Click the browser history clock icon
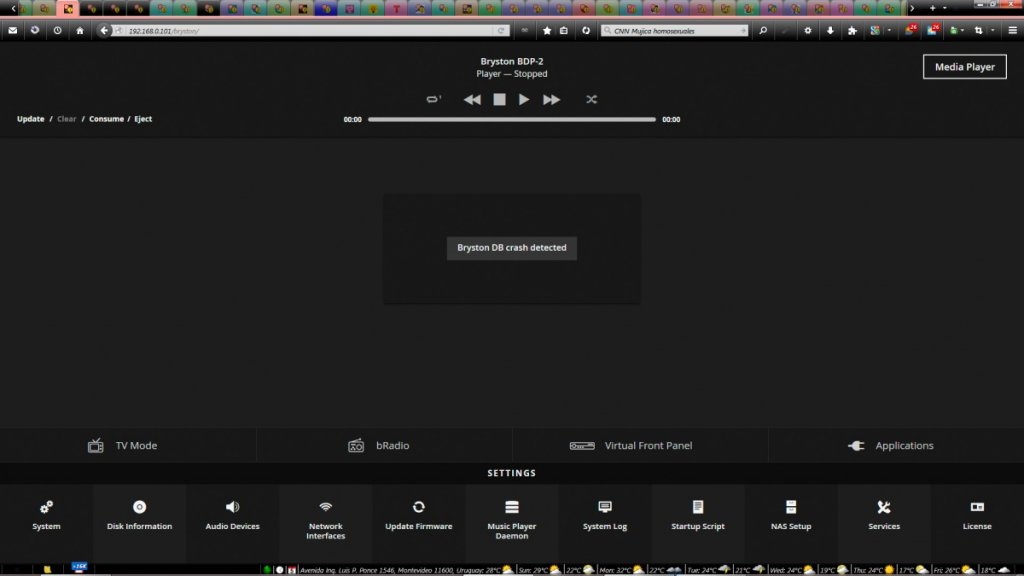Viewport: 1024px width, 576px height. [x=57, y=30]
